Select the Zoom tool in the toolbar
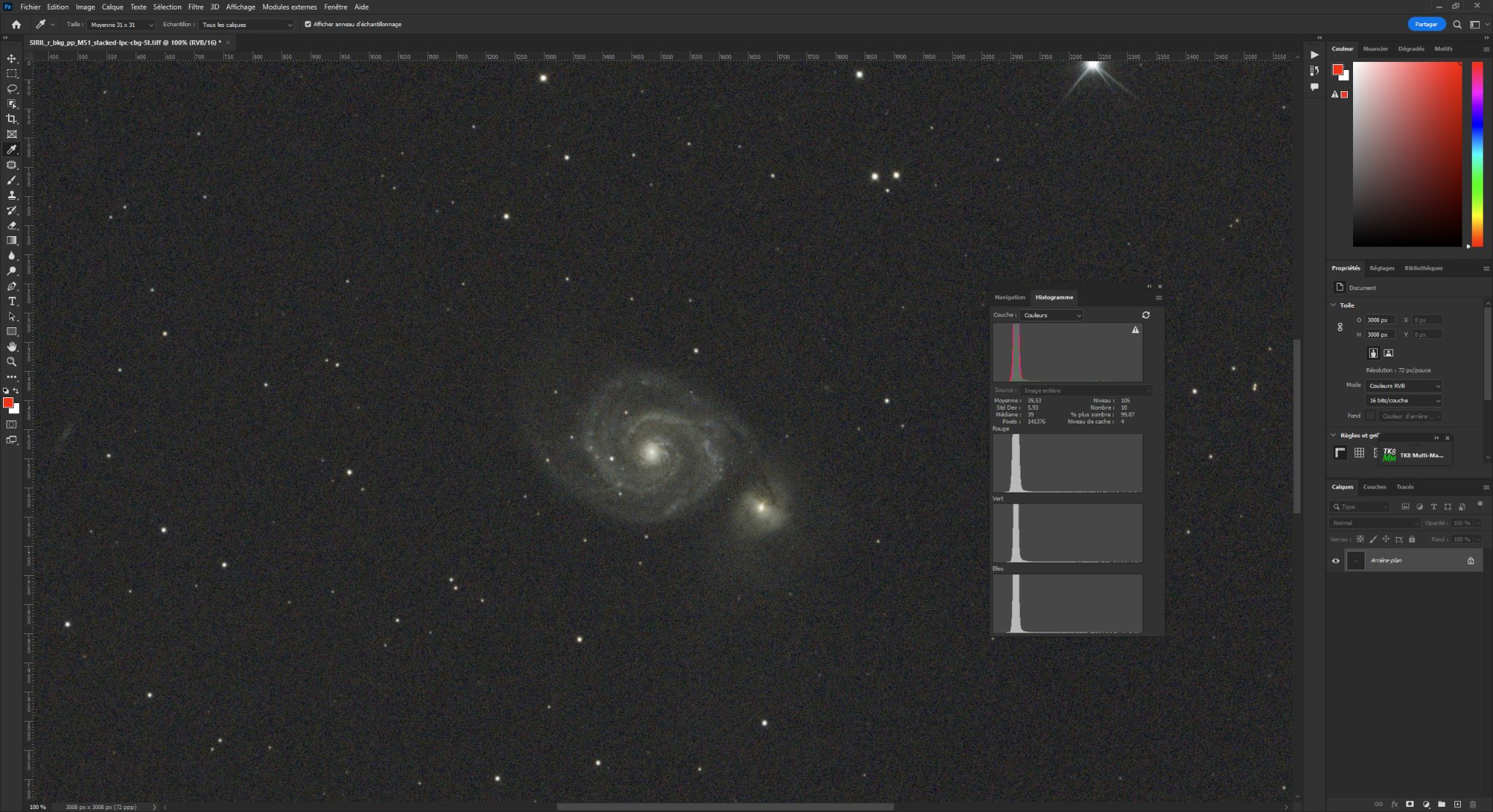The height and width of the screenshot is (812, 1493). coord(12,362)
